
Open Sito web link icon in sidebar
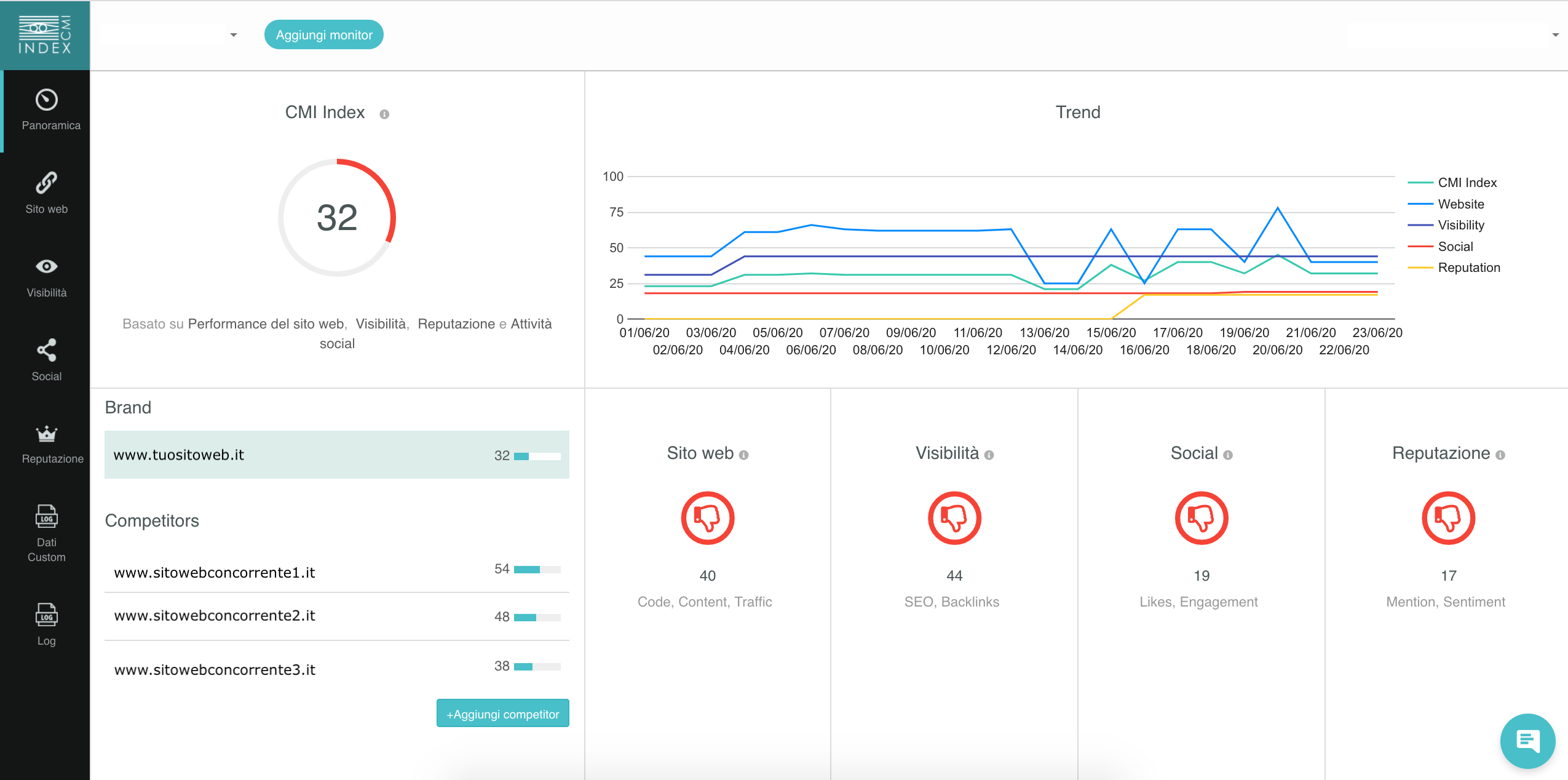[x=47, y=183]
